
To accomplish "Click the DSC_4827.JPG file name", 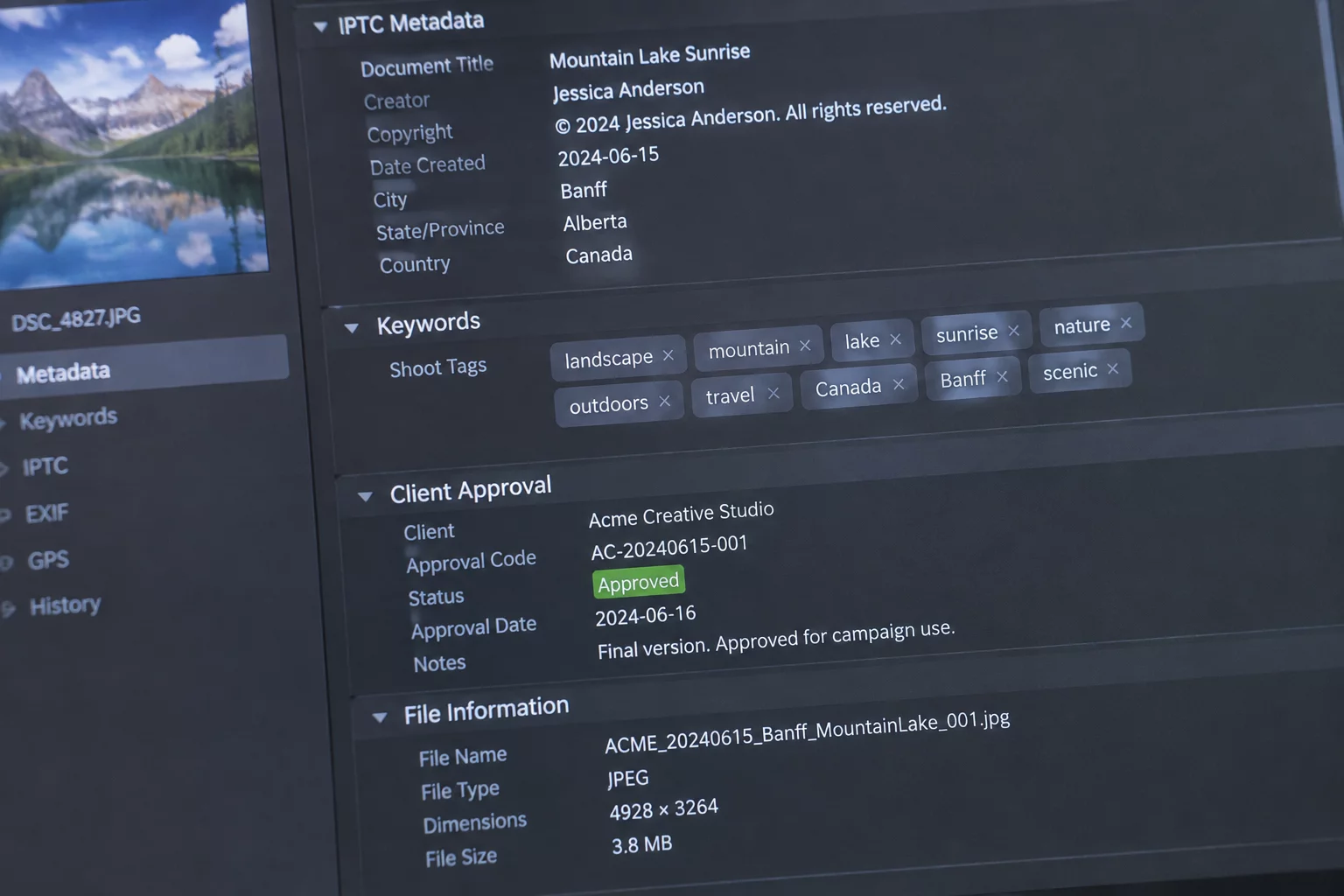I will pos(76,319).
